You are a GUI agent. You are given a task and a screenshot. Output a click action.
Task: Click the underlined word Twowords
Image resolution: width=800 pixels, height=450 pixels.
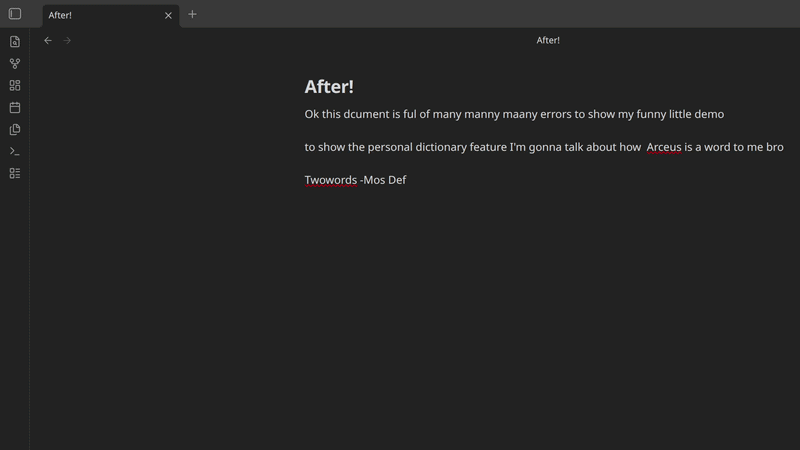[331, 180]
